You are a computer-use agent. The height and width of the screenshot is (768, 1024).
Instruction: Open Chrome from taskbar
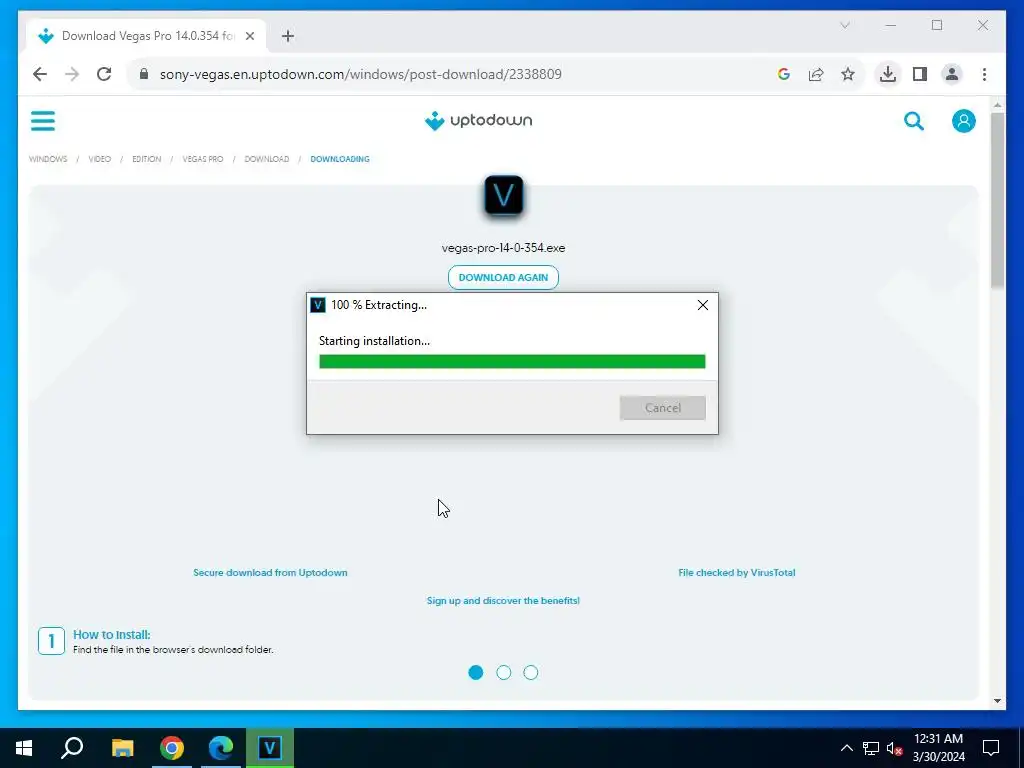point(172,748)
